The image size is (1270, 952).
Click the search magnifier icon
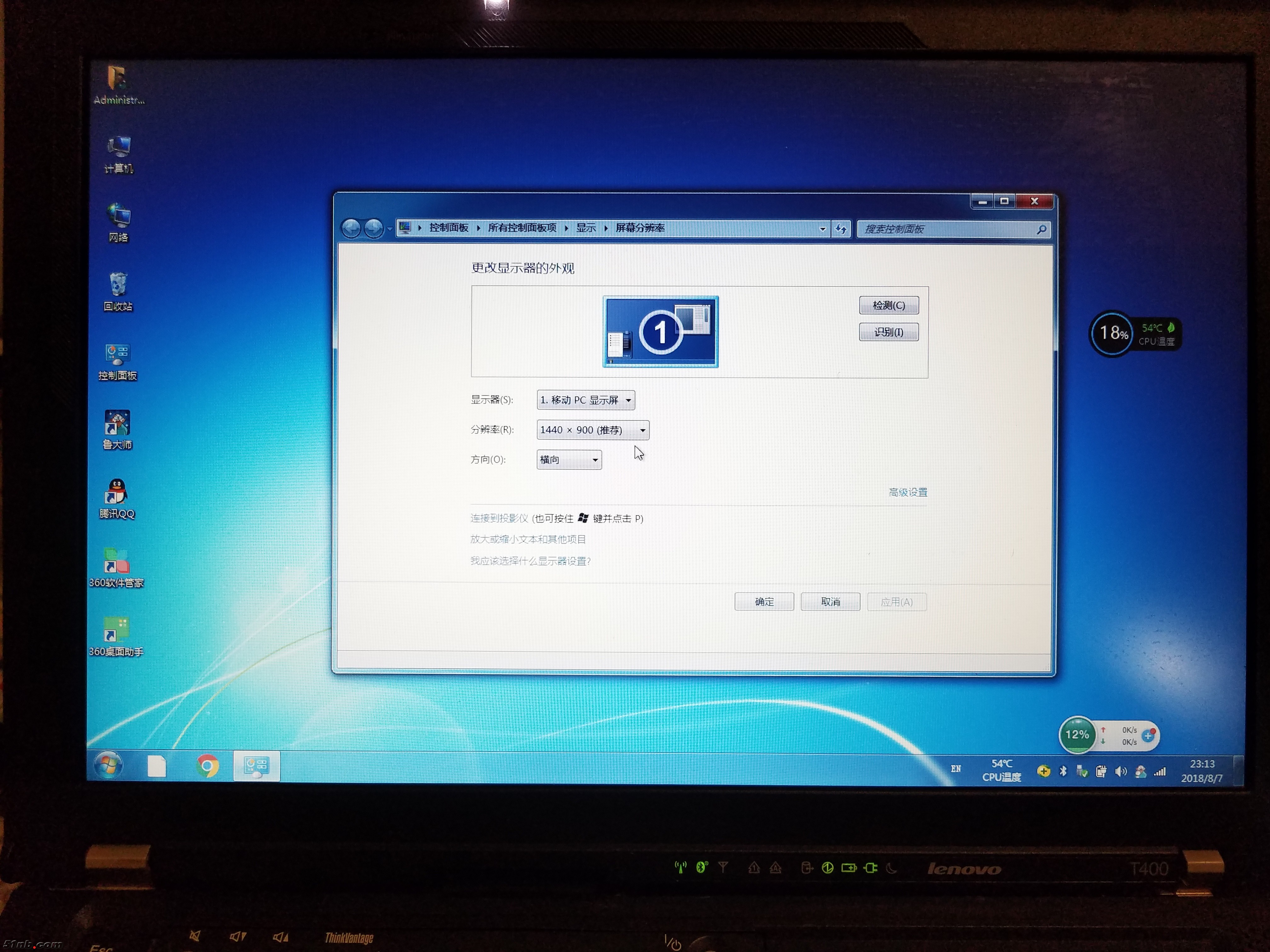point(1042,229)
